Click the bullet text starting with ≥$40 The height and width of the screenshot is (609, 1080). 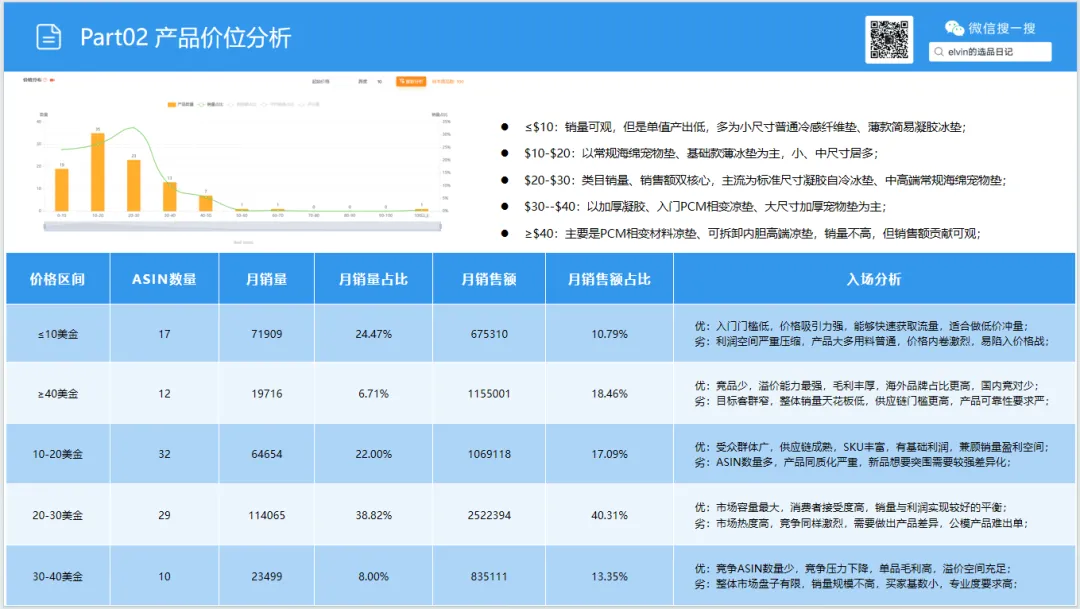click(x=752, y=234)
